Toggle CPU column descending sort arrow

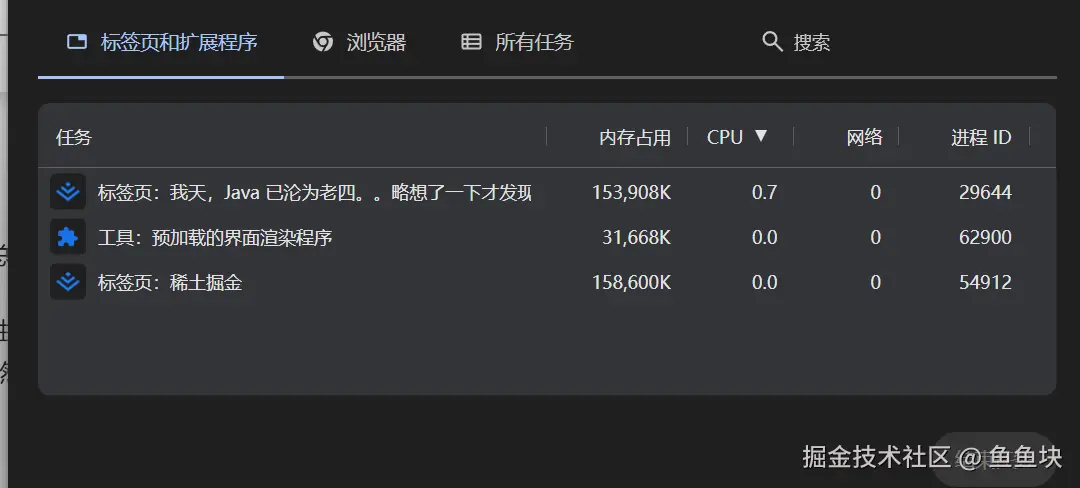pos(761,136)
